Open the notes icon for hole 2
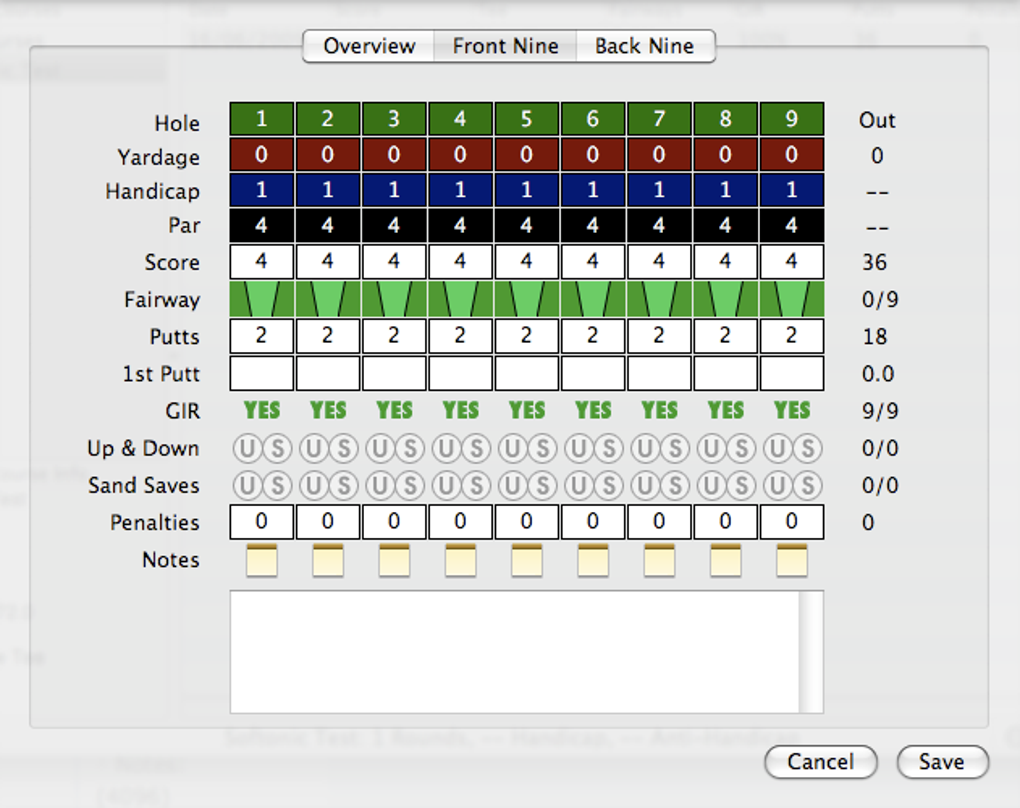Screen dimensions: 1020x808 328,560
